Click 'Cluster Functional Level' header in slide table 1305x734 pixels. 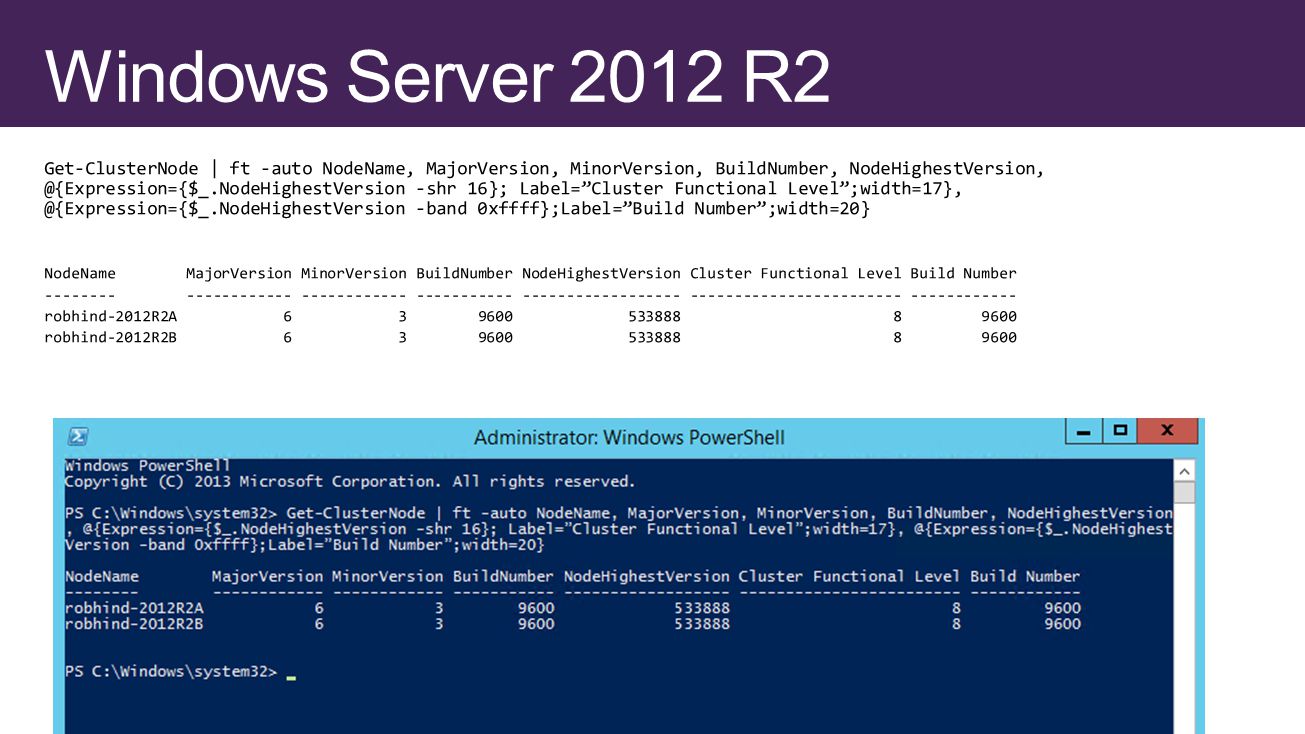796,274
